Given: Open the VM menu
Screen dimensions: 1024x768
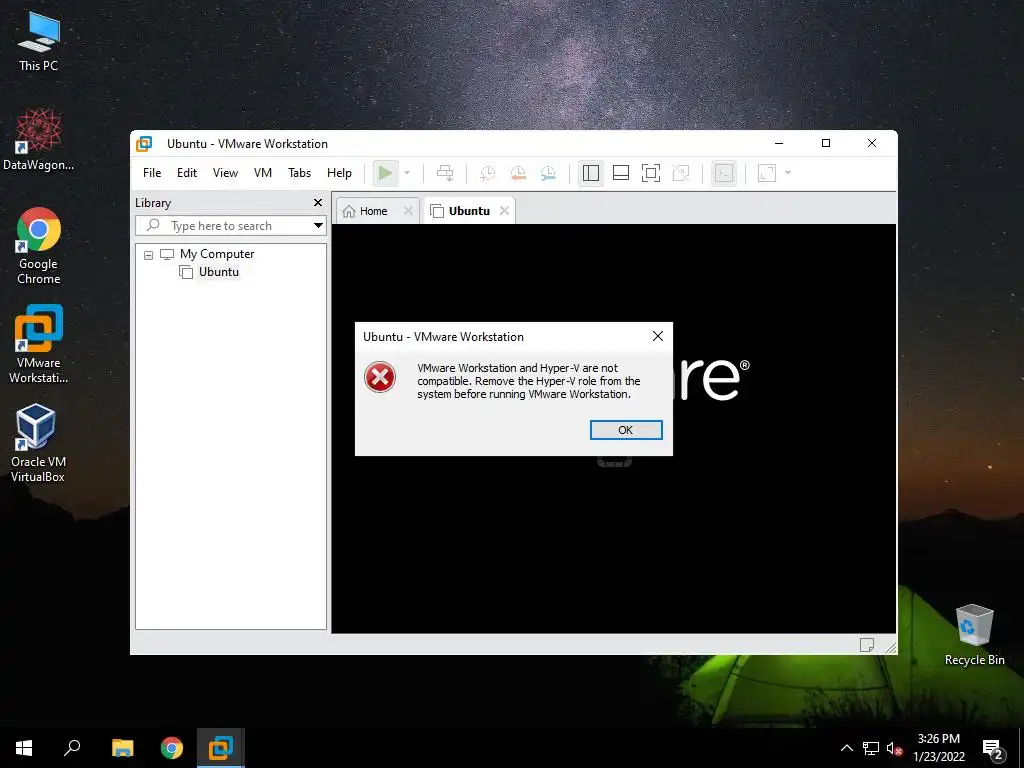Looking at the screenshot, I should tap(263, 173).
